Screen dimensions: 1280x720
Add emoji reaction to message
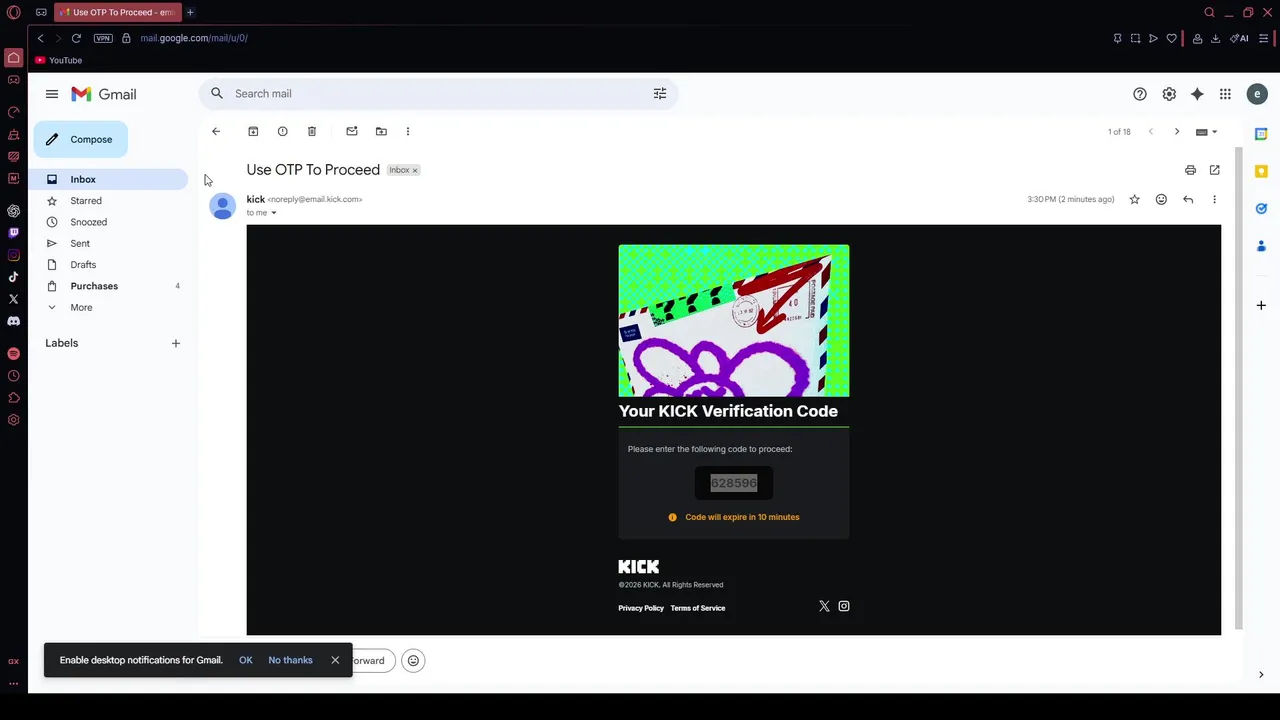point(1161,199)
